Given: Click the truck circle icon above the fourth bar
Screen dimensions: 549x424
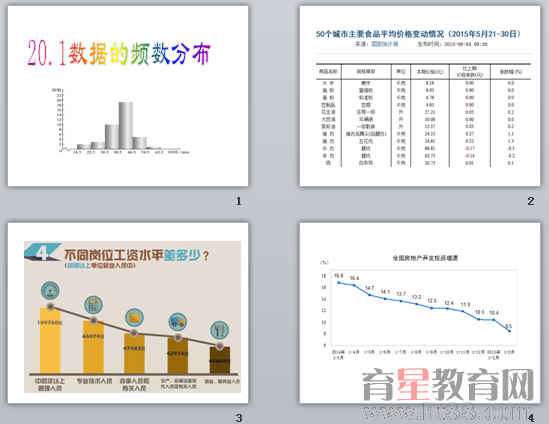Looking at the screenshot, I should 177,322.
